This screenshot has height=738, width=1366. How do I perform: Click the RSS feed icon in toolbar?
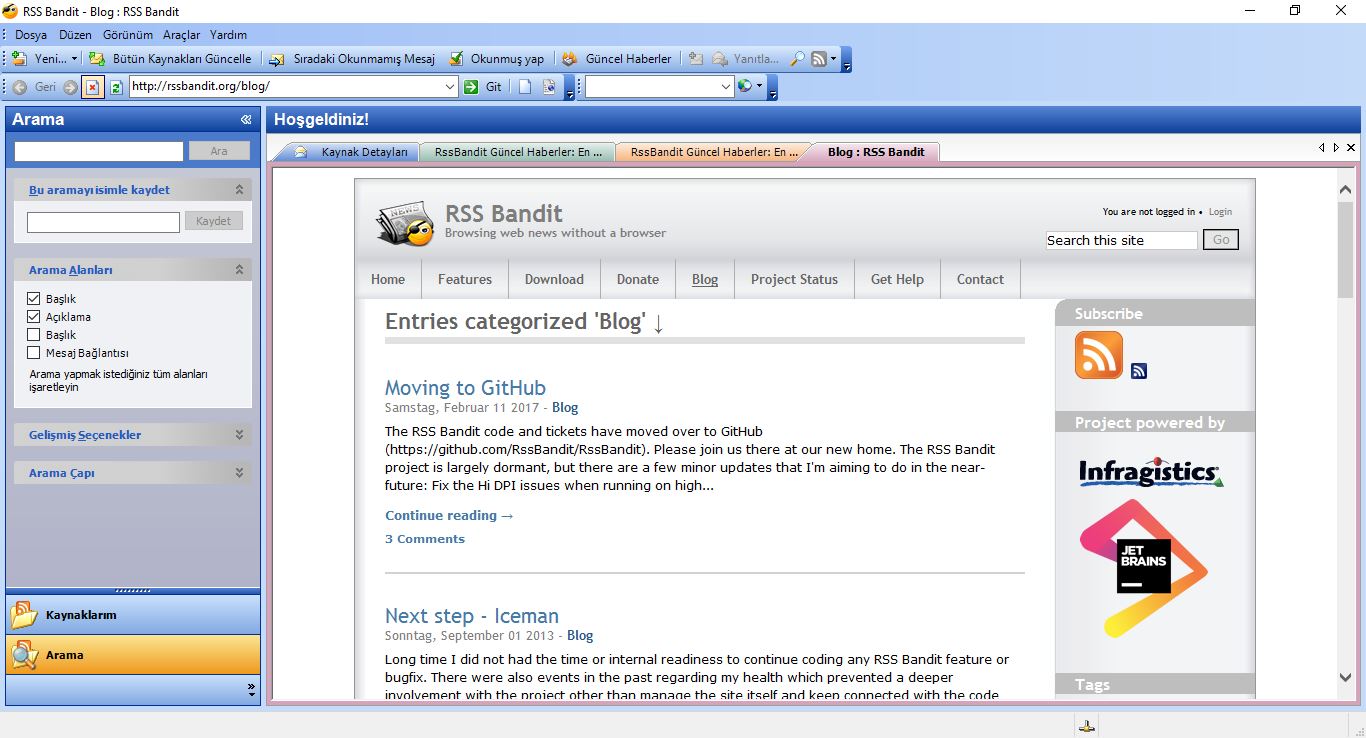click(819, 59)
